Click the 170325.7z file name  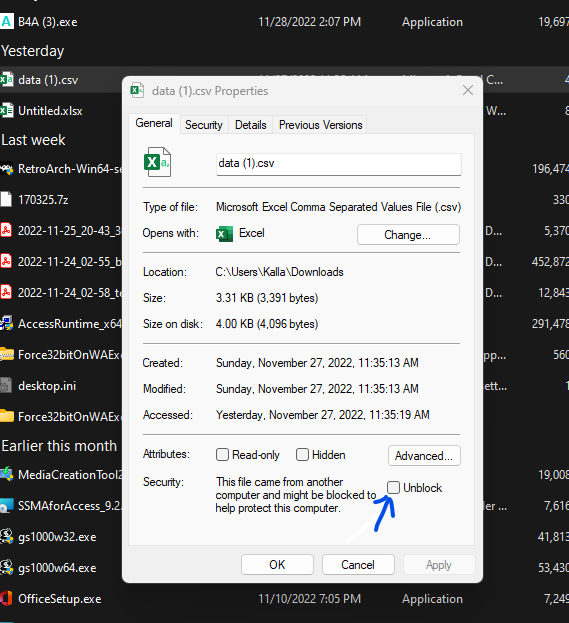[x=43, y=199]
